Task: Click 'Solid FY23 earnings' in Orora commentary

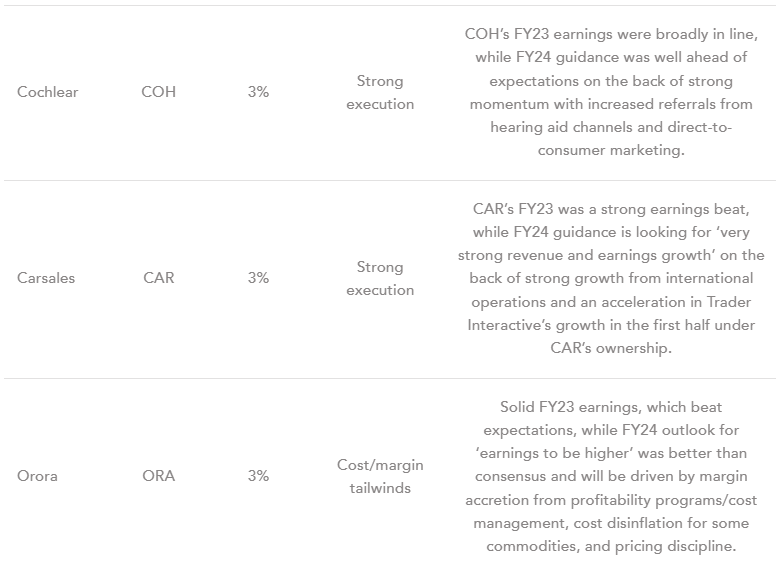Action: [x=568, y=407]
